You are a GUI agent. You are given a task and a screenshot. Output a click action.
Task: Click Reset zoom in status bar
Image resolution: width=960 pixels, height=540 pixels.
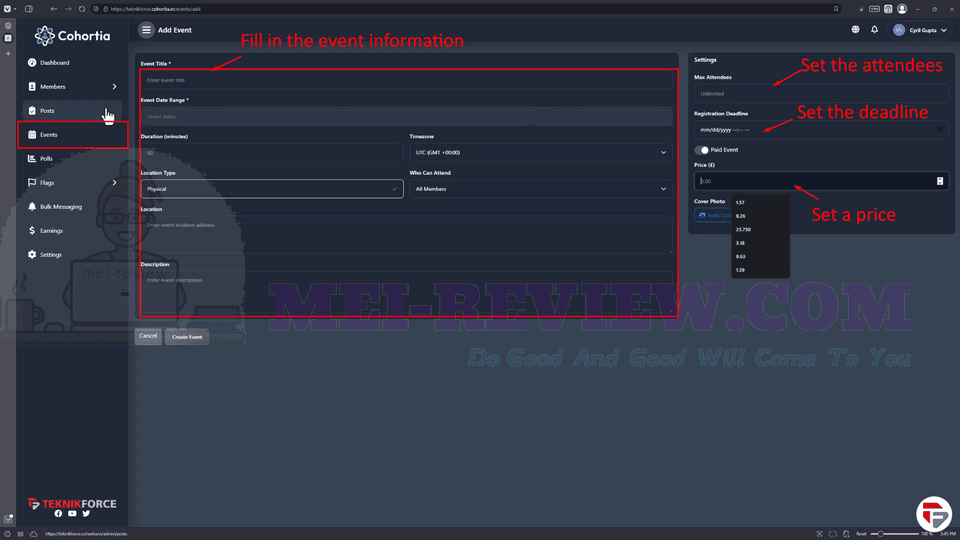click(x=861, y=534)
